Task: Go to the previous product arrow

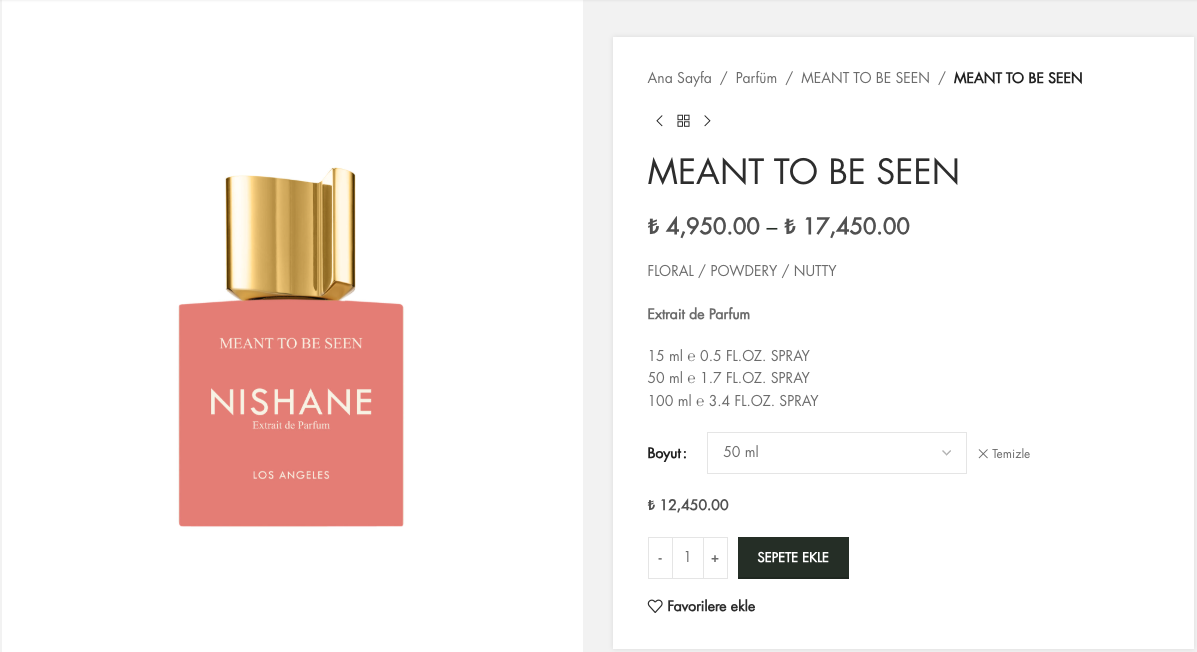Action: point(659,121)
